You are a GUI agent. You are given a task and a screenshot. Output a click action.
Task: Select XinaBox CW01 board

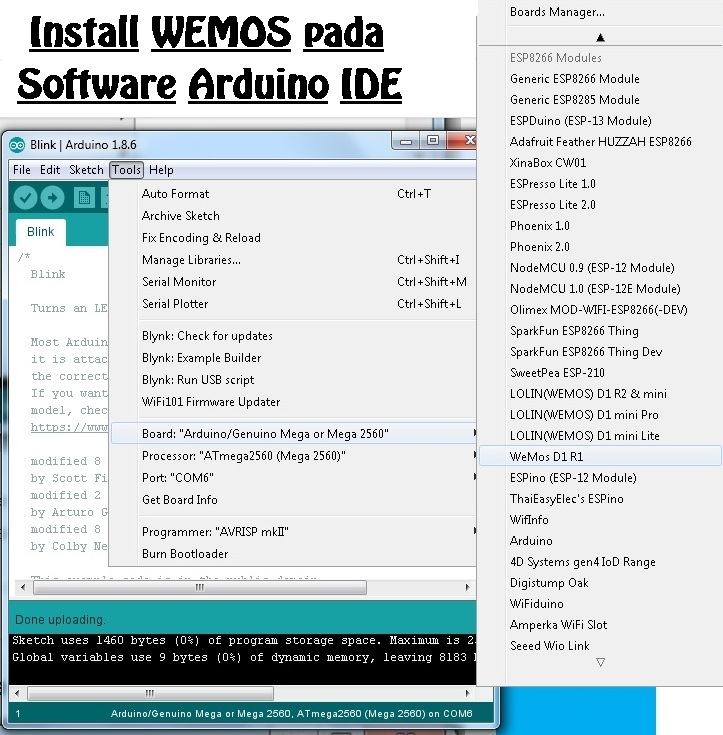(600, 163)
